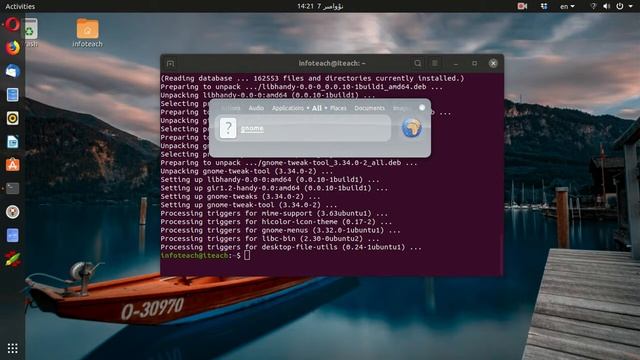The width and height of the screenshot is (640, 360).
Task: Click 'Unpacking gnome-tweak-tool (3.34.0-2)' line
Action: tap(247, 171)
